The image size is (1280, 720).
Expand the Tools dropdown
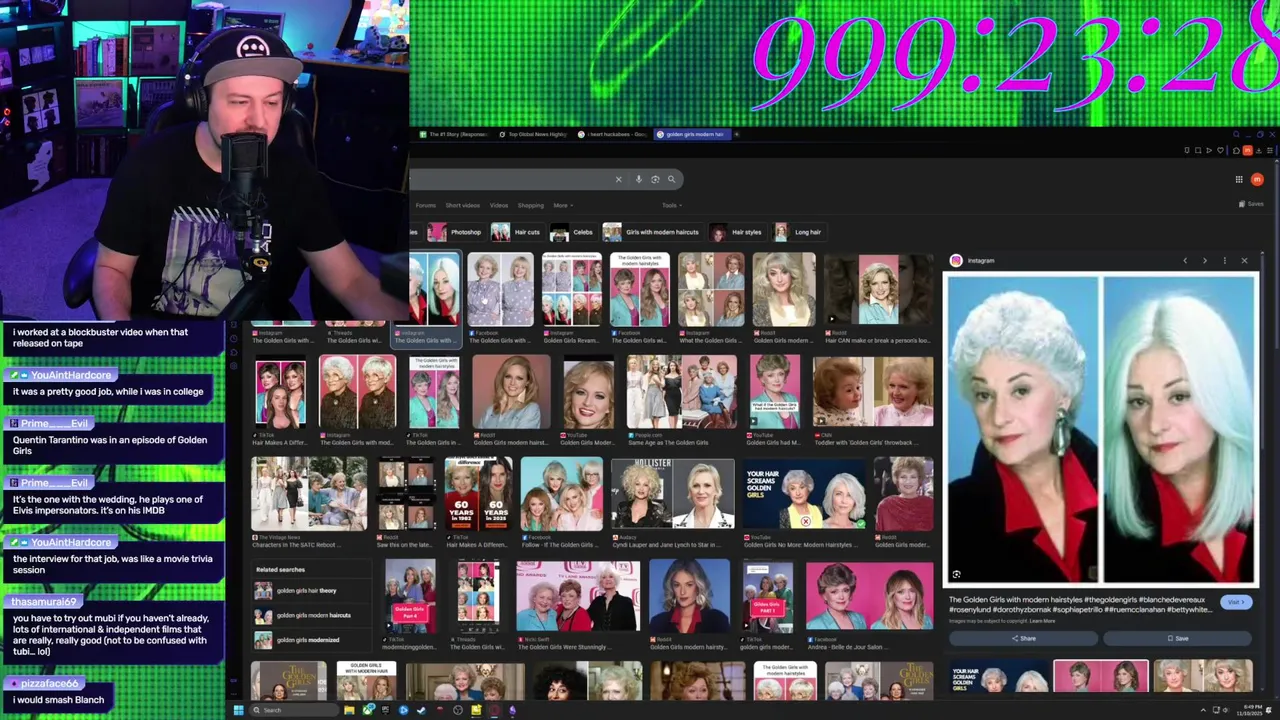tap(672, 205)
